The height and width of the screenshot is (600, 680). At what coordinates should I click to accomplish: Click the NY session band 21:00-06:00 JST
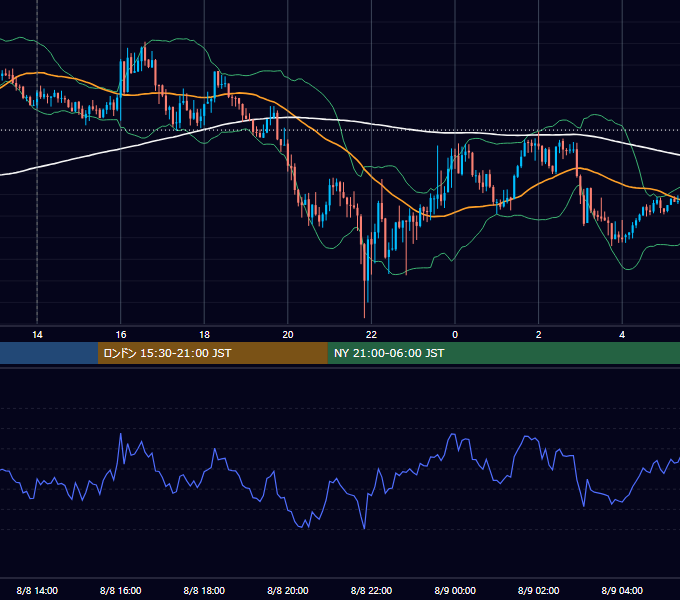click(x=503, y=353)
